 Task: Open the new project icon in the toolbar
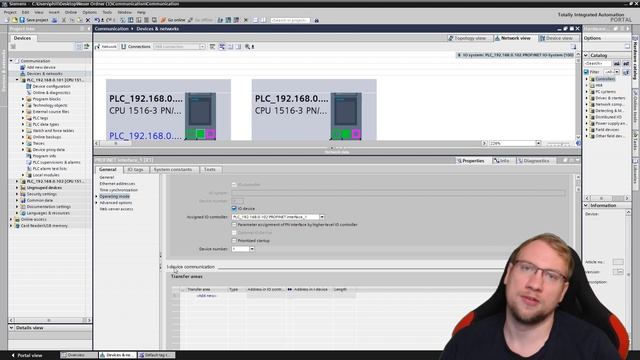[x=7, y=20]
